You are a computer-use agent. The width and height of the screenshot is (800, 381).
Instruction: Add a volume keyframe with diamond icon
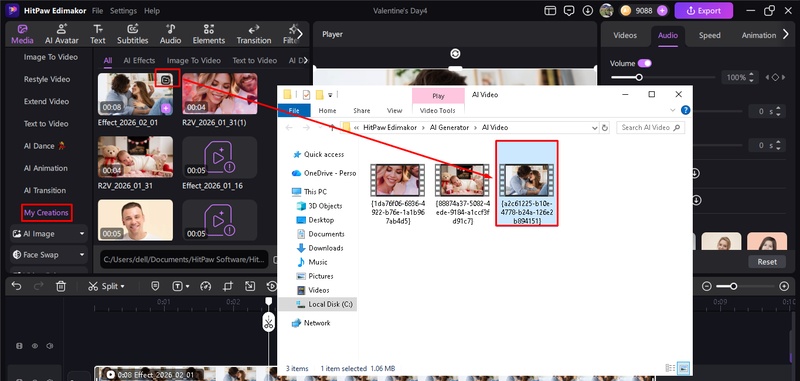click(x=775, y=78)
